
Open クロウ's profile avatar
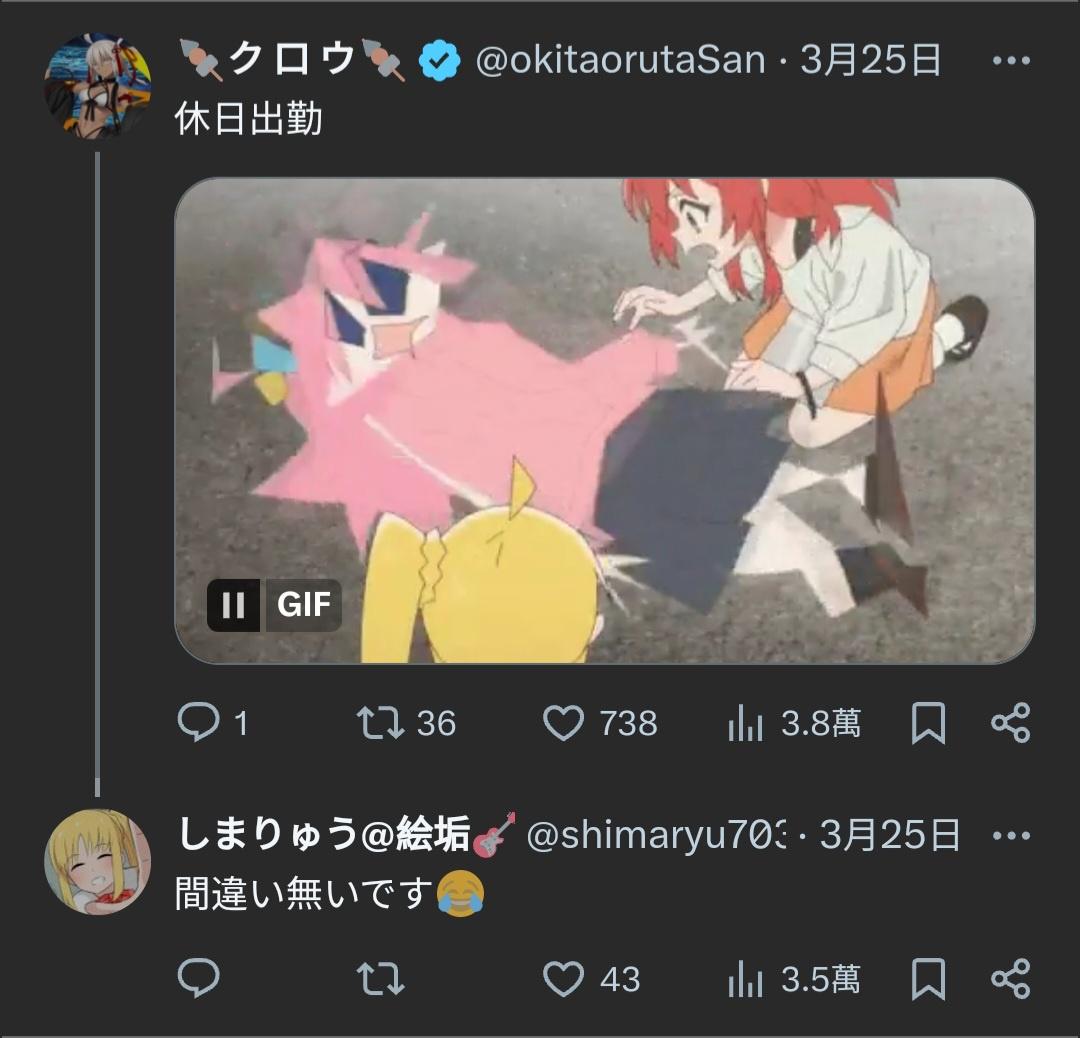click(97, 87)
